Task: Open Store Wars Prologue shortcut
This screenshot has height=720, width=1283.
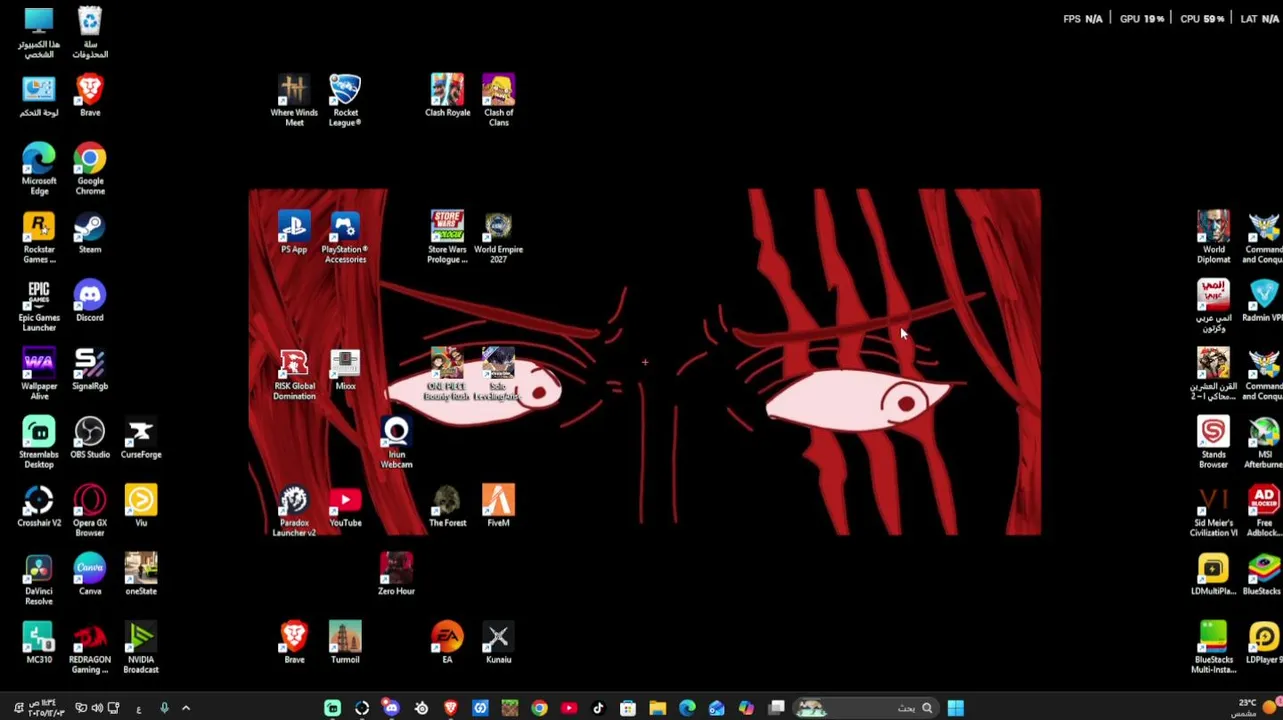Action: tap(447, 237)
